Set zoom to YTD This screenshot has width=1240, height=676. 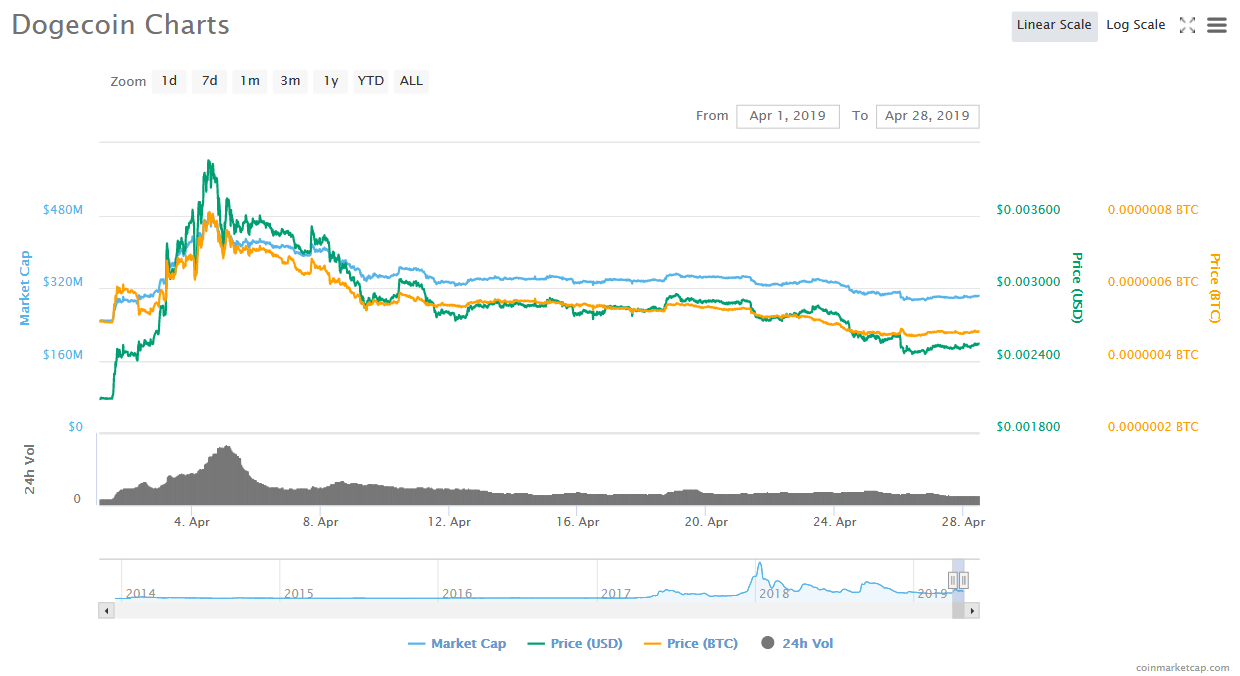pyautogui.click(x=371, y=81)
